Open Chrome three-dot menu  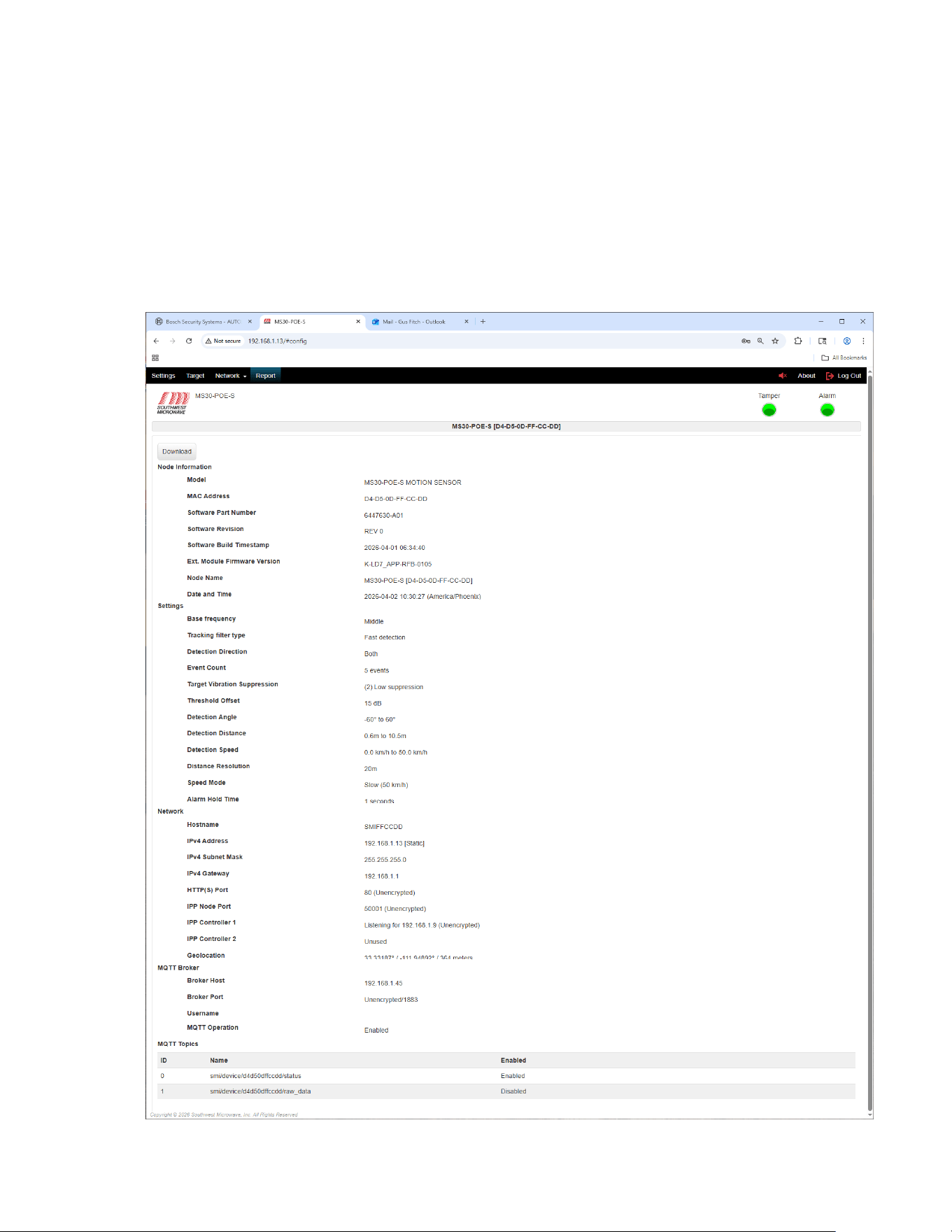click(x=863, y=341)
